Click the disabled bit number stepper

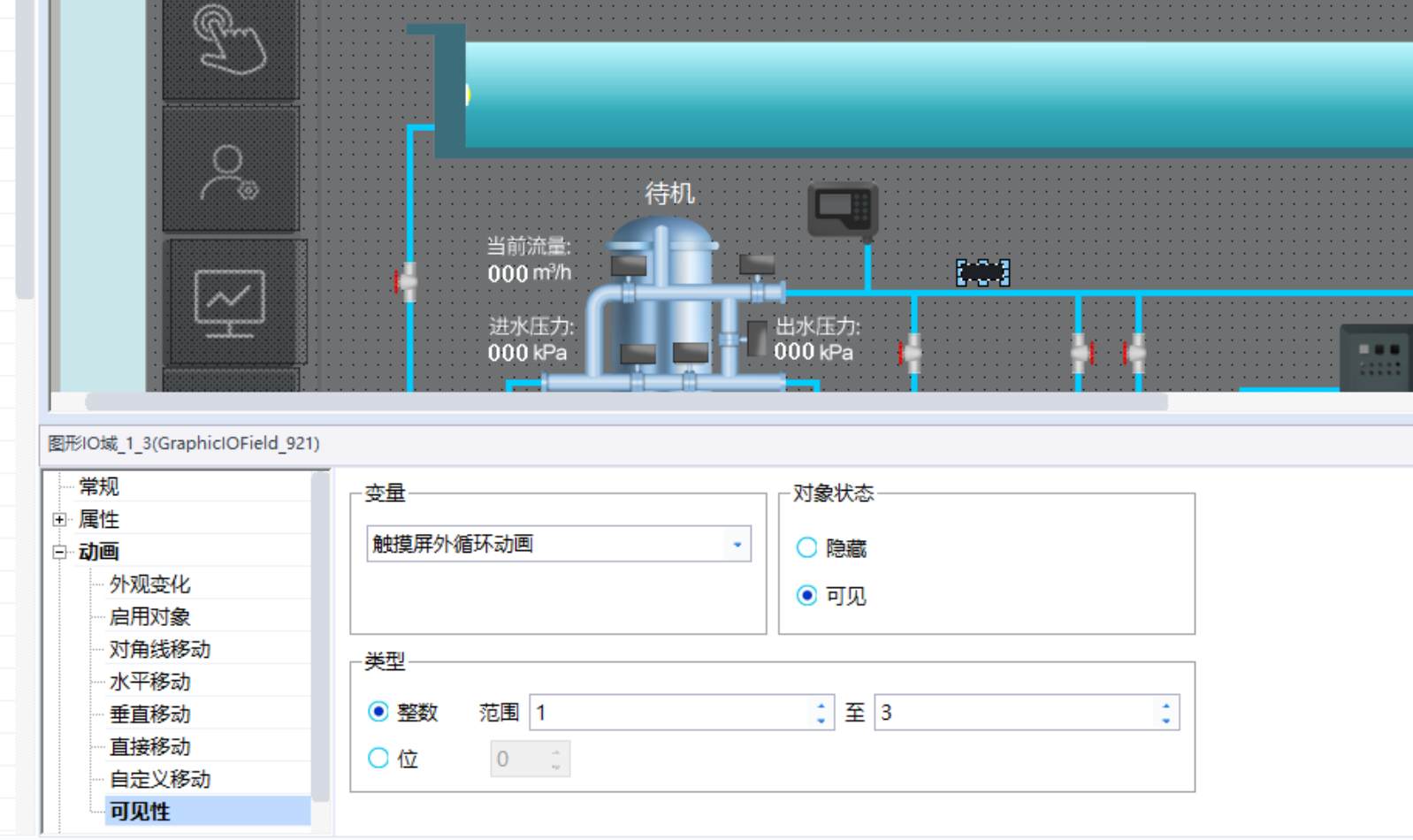click(x=530, y=759)
